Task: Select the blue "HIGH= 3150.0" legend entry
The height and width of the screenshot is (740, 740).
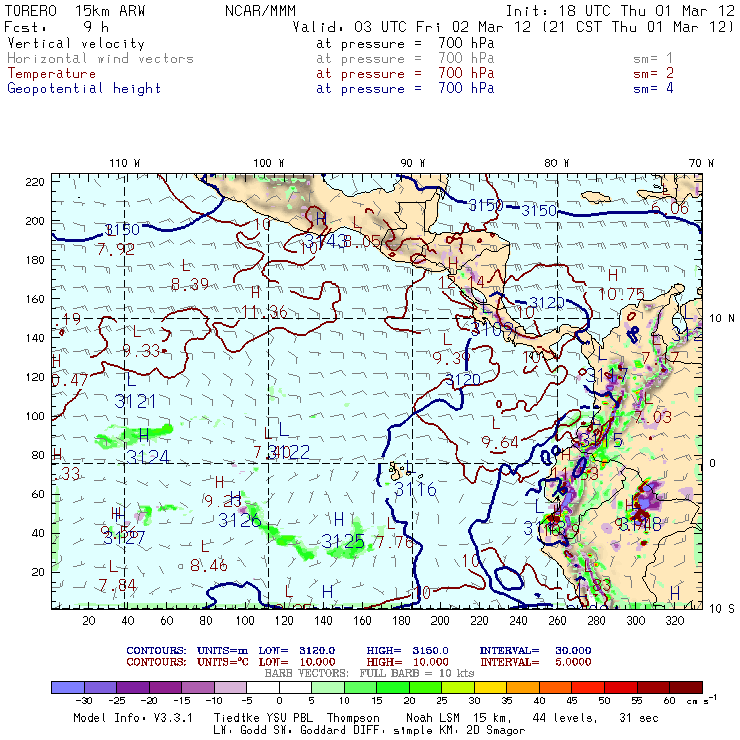Action: coord(408,651)
